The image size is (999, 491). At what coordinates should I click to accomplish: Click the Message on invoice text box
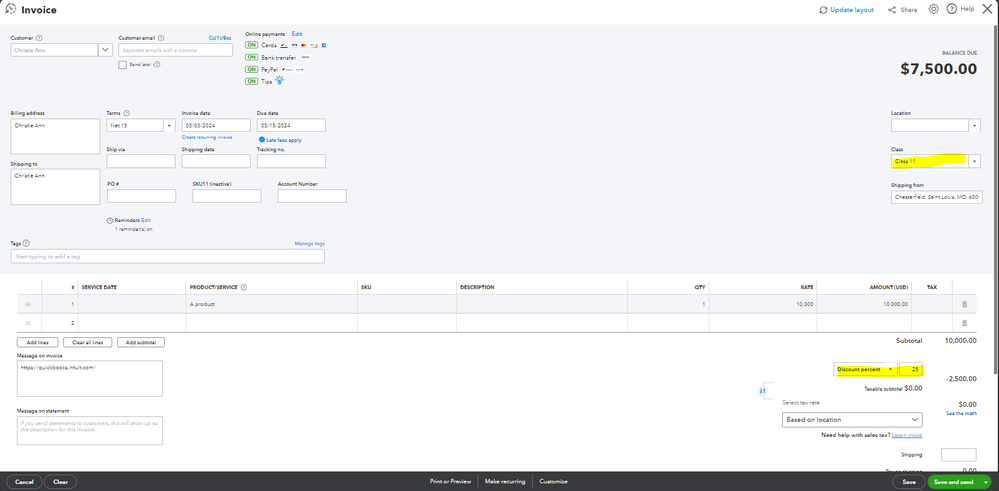coord(90,378)
